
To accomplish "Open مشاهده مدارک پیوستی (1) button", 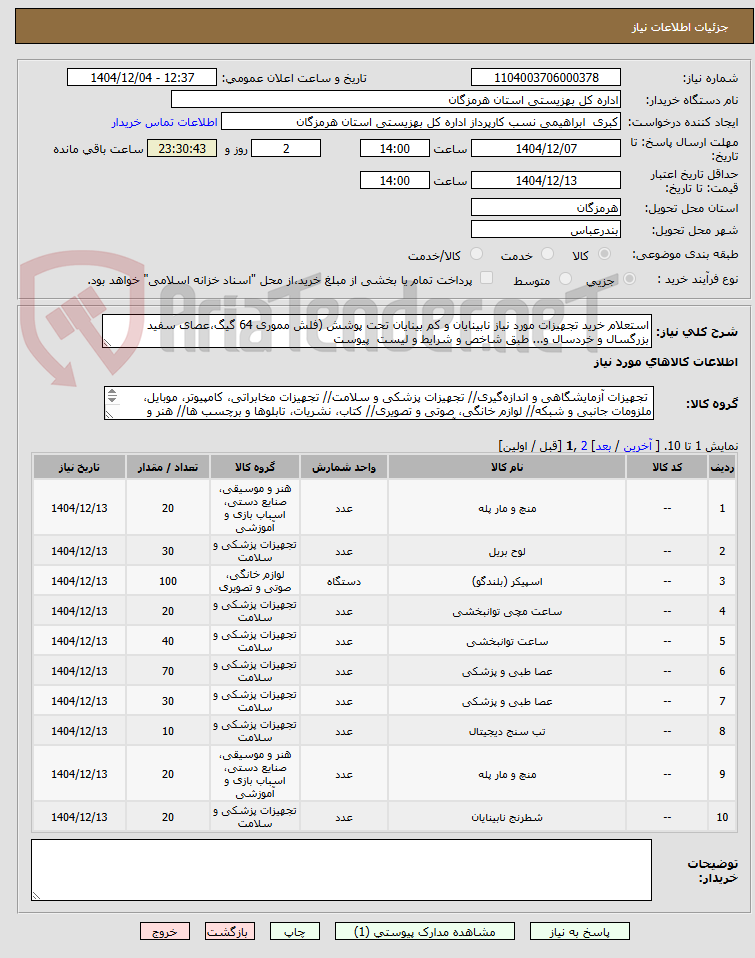I will point(425,932).
